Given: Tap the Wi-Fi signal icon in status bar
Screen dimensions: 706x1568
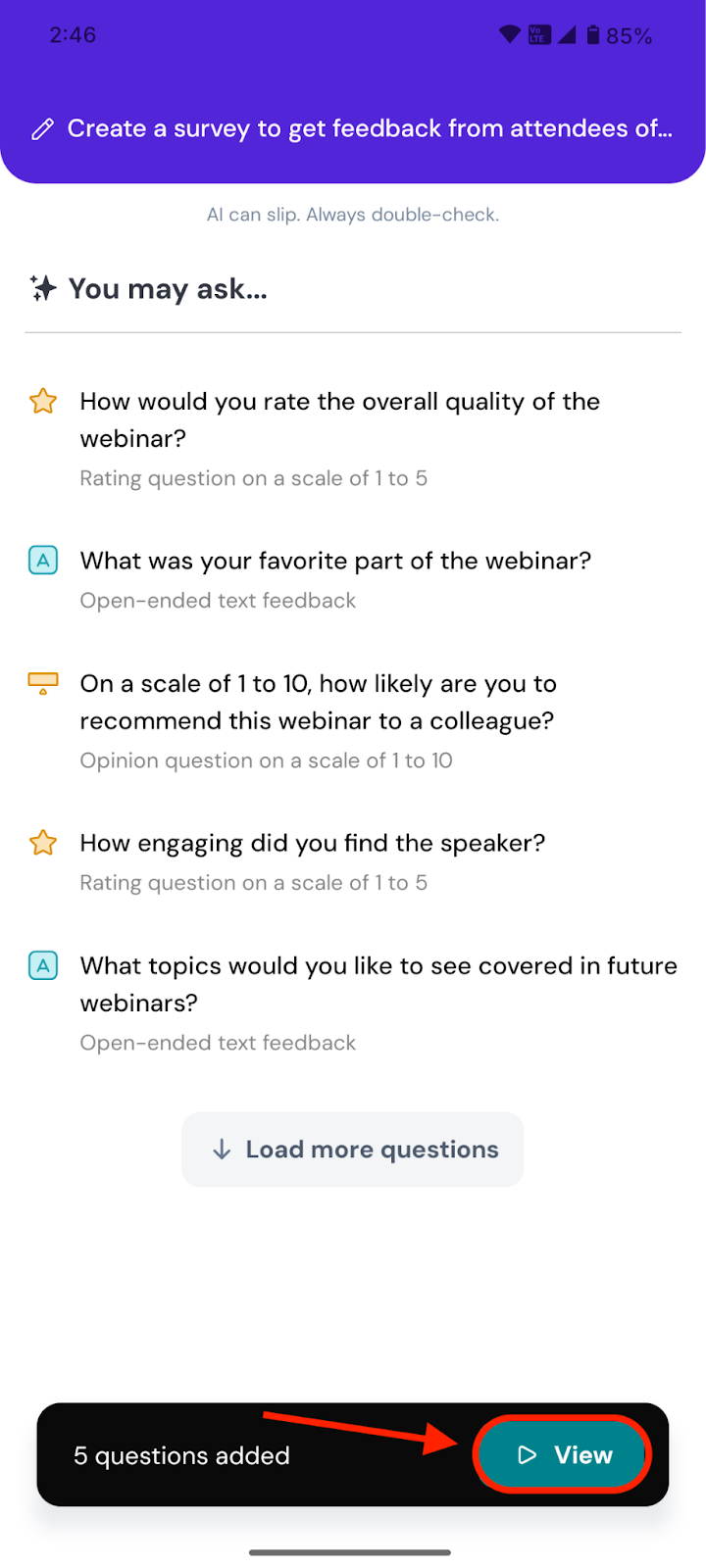Looking at the screenshot, I should (510, 35).
